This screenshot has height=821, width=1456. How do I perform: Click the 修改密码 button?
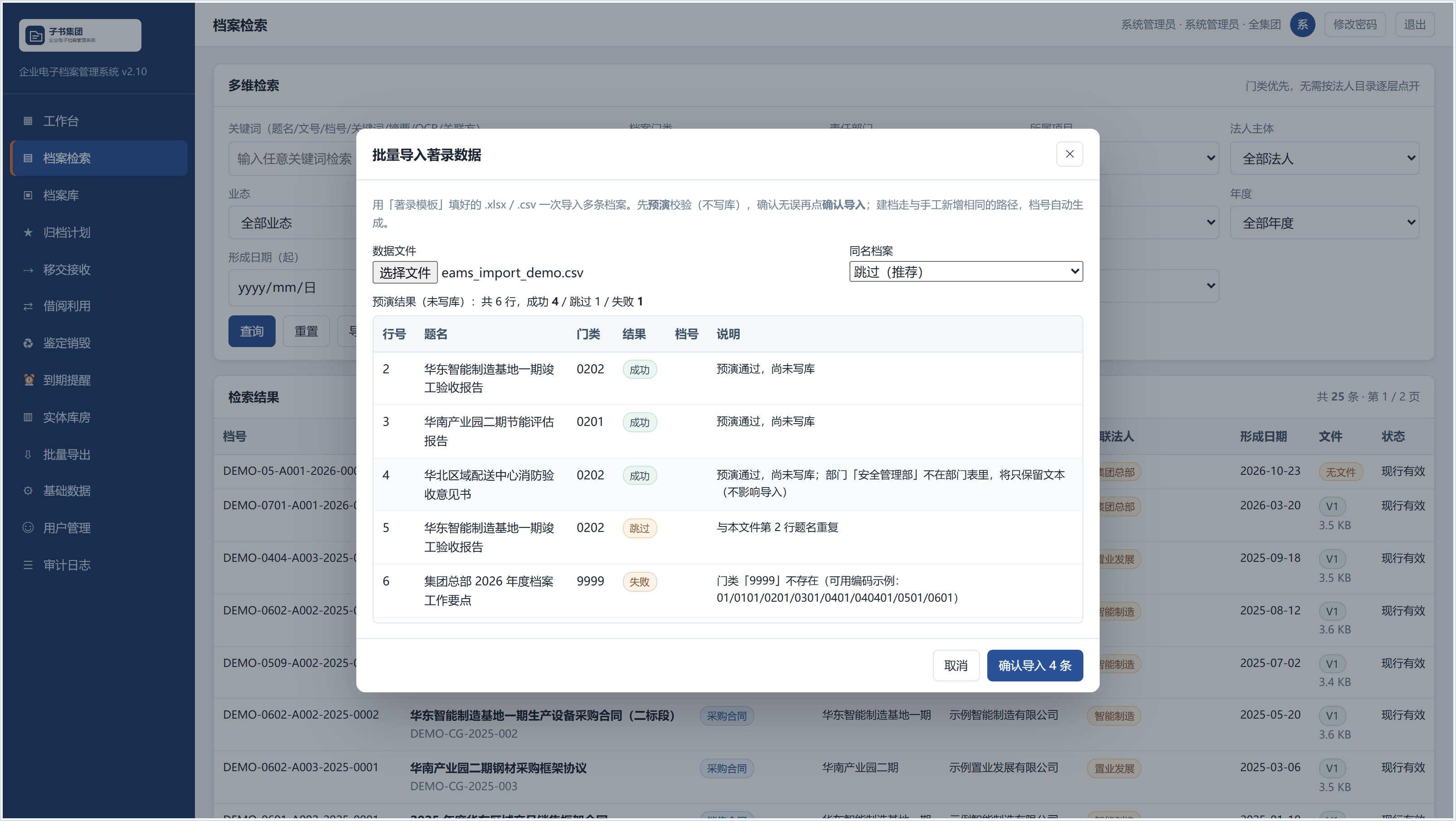tap(1355, 24)
